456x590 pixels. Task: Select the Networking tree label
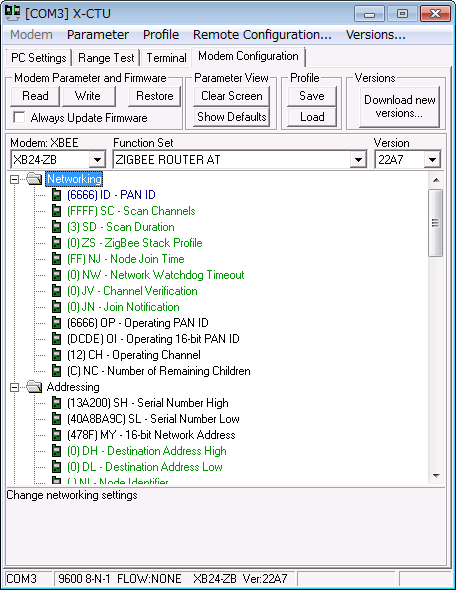tap(74, 179)
